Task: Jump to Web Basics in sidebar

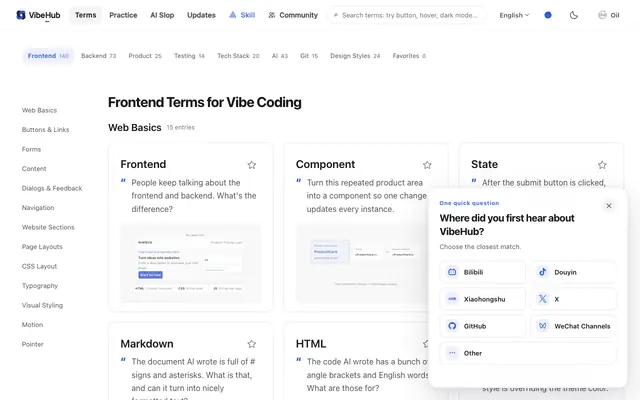Action: (39, 110)
